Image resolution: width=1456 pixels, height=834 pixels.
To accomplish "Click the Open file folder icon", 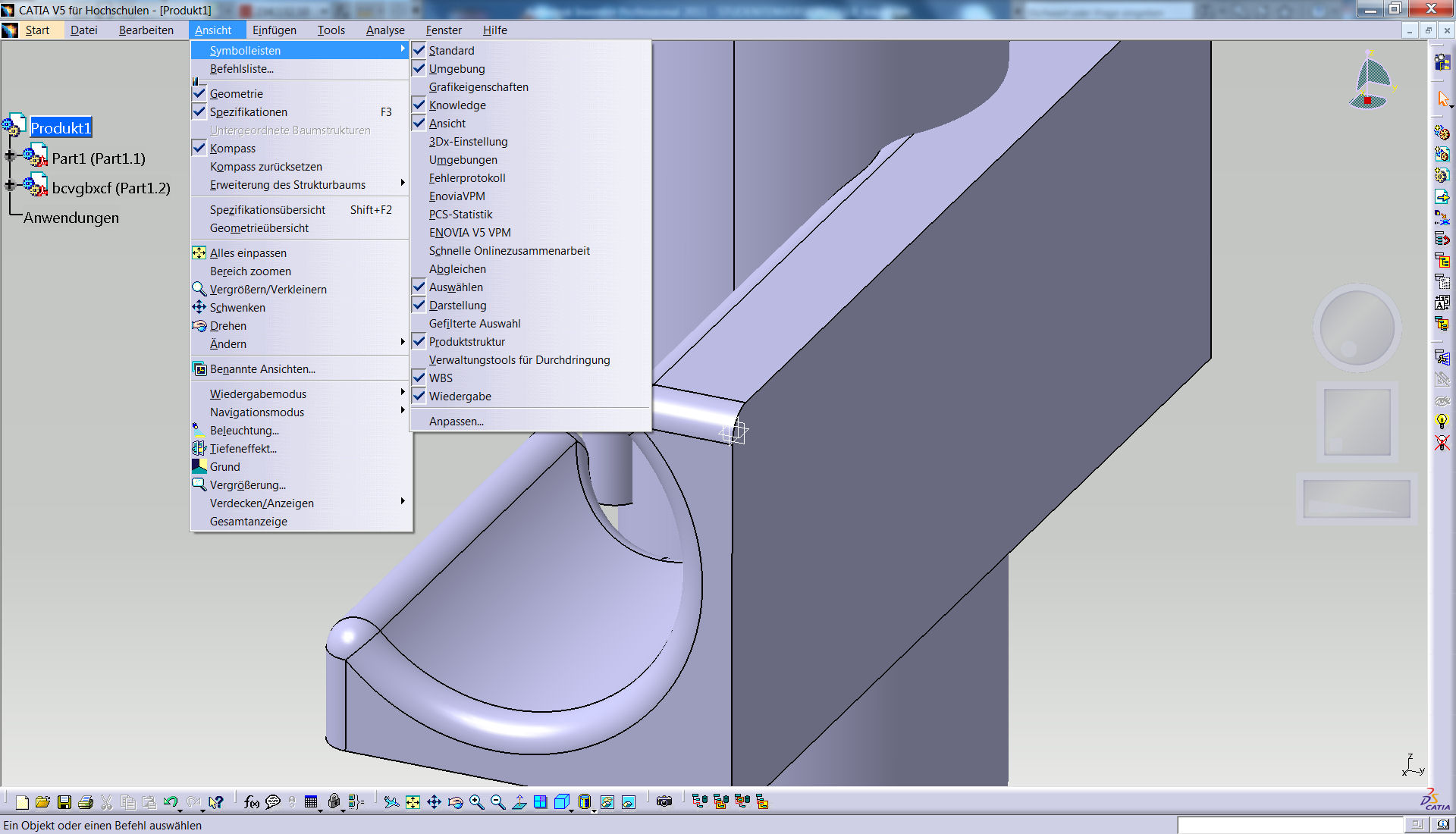I will click(x=42, y=802).
